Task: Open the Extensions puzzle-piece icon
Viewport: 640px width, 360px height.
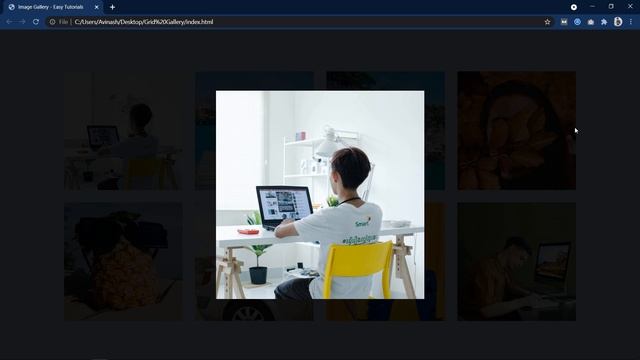Action: (604, 22)
